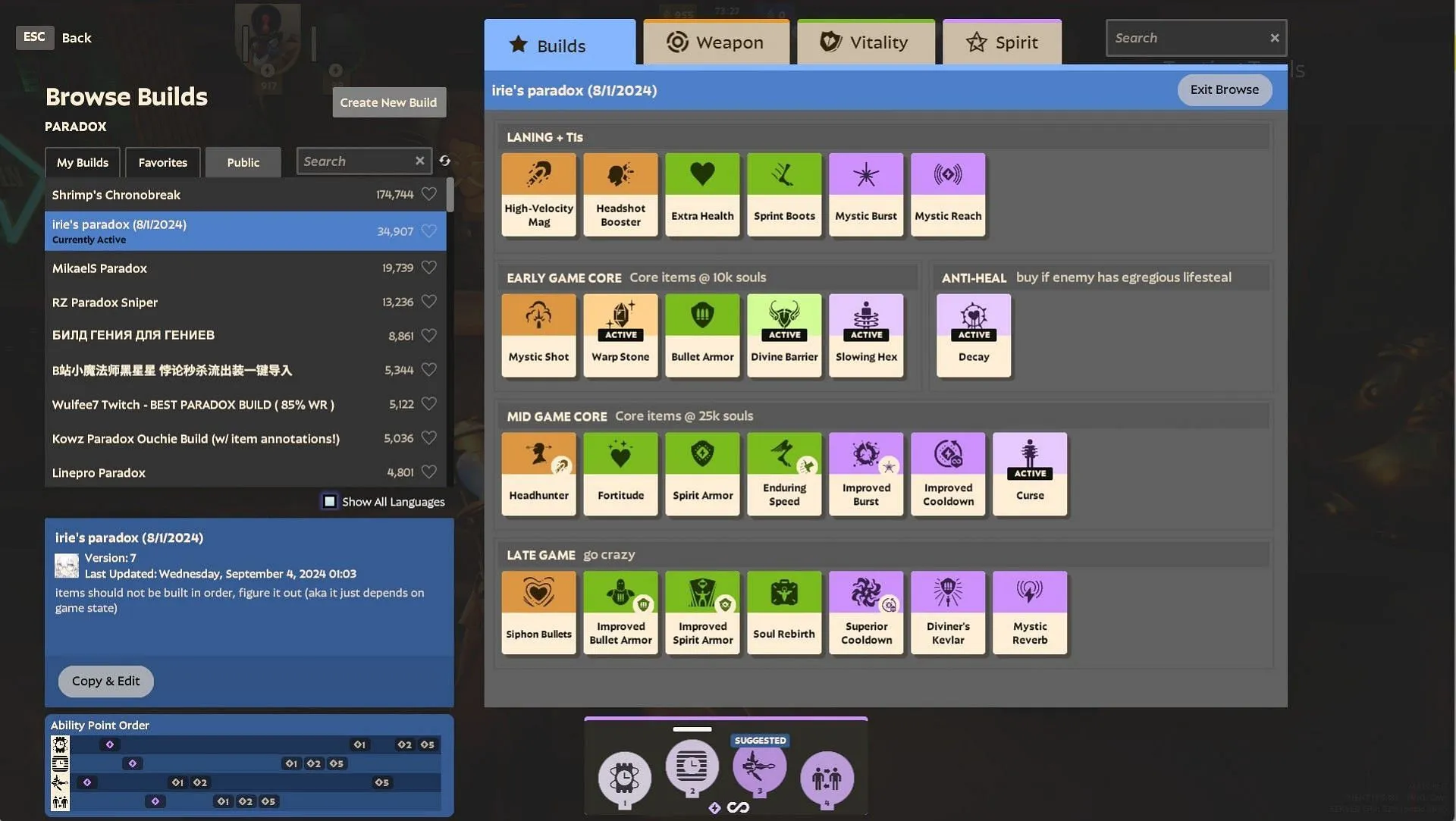
Task: Toggle favorite on Mikaels Paradox build
Action: (x=428, y=266)
